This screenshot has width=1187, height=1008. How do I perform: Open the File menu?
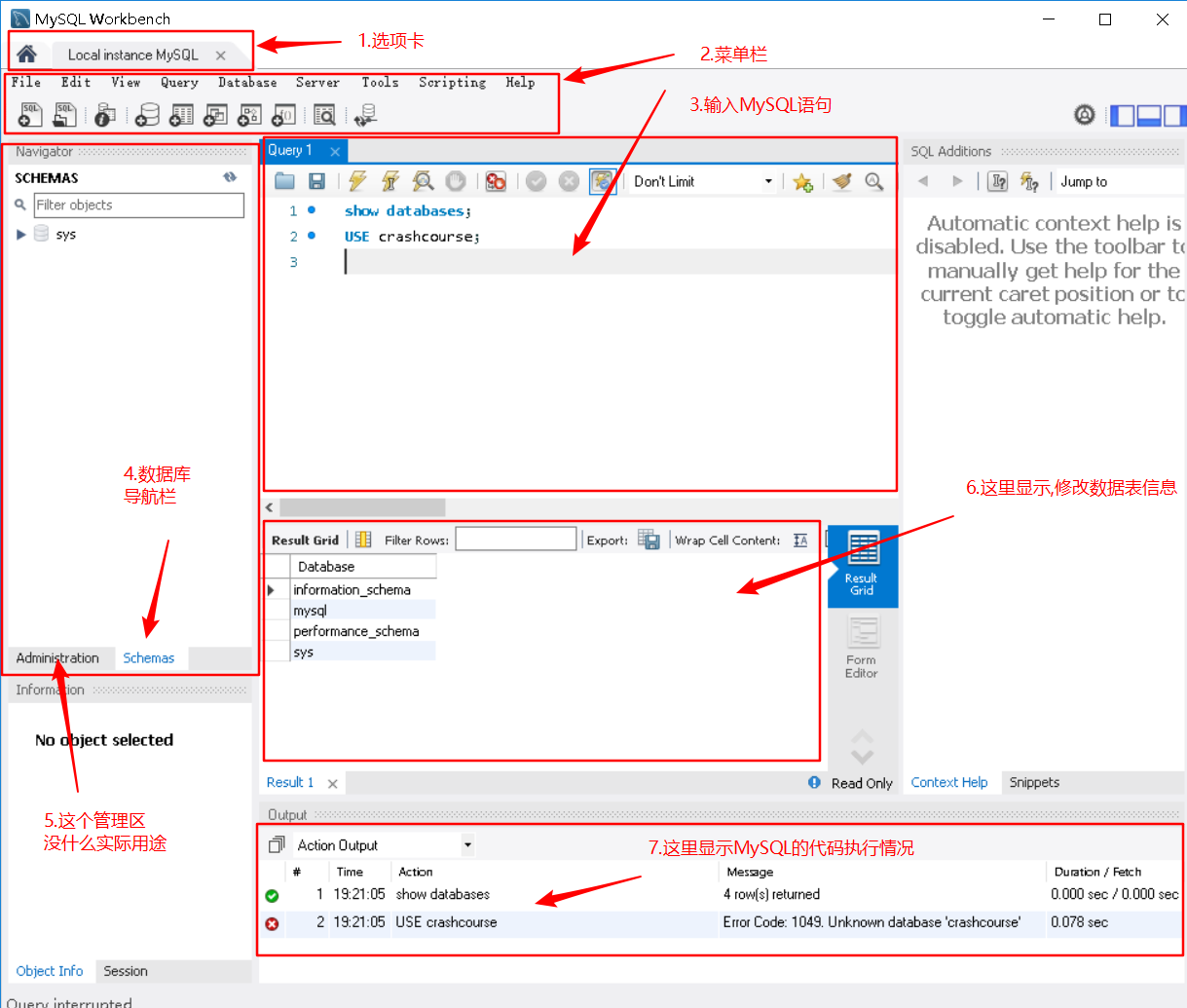coord(26,83)
